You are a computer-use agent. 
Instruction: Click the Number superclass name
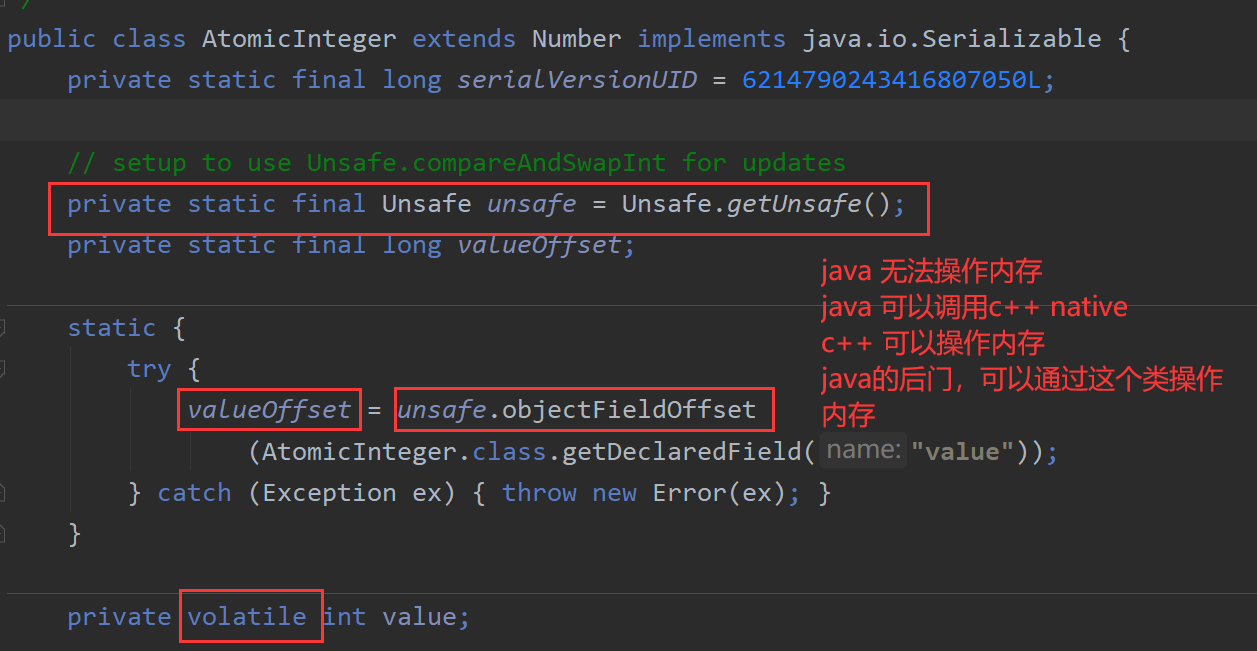(576, 39)
